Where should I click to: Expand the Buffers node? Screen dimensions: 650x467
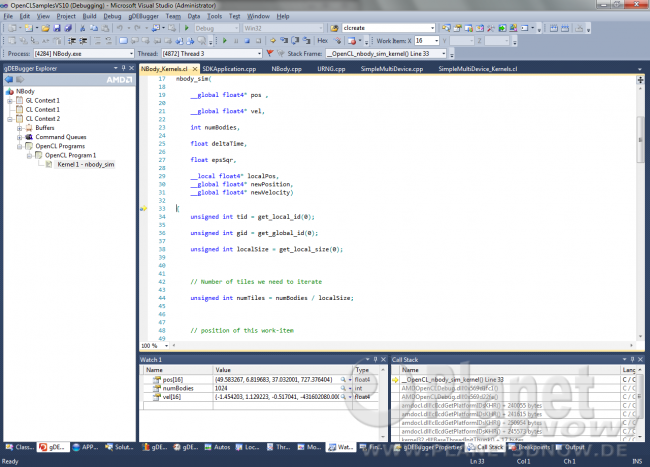19,128
